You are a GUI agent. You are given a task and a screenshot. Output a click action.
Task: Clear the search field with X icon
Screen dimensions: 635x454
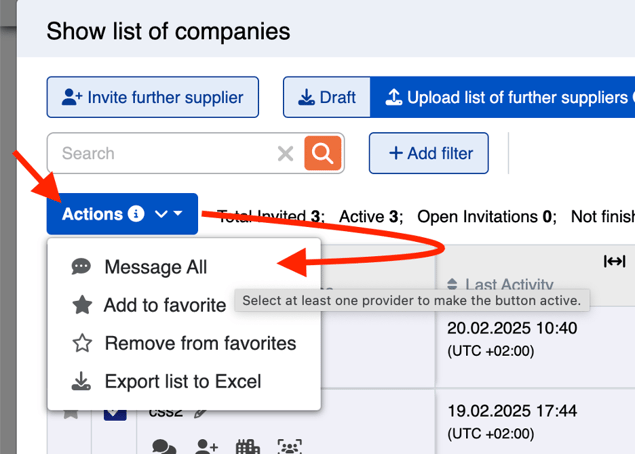coord(286,153)
